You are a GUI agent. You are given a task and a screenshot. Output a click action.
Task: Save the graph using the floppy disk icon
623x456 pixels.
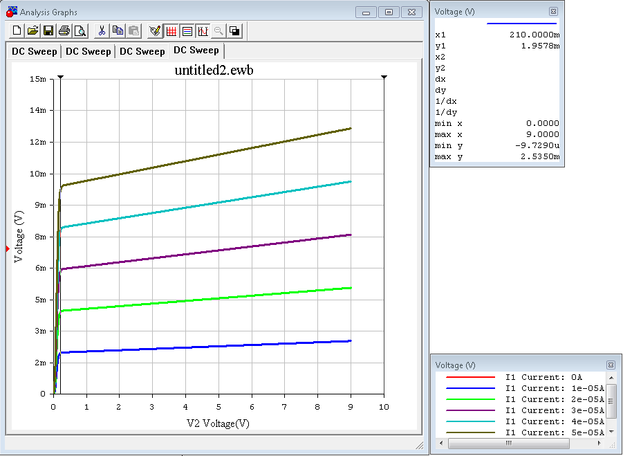pyautogui.click(x=47, y=31)
